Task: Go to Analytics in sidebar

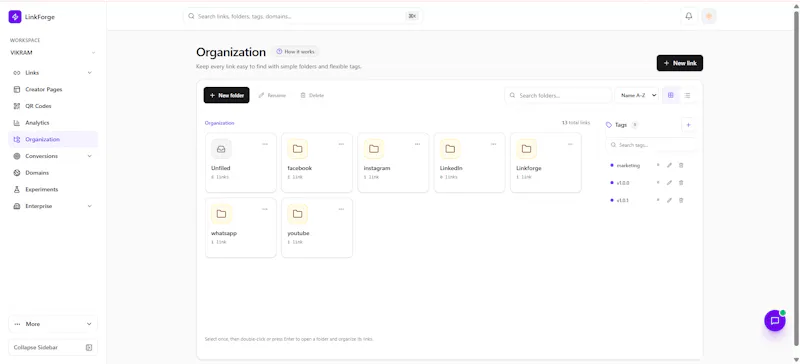Action: tap(53, 123)
